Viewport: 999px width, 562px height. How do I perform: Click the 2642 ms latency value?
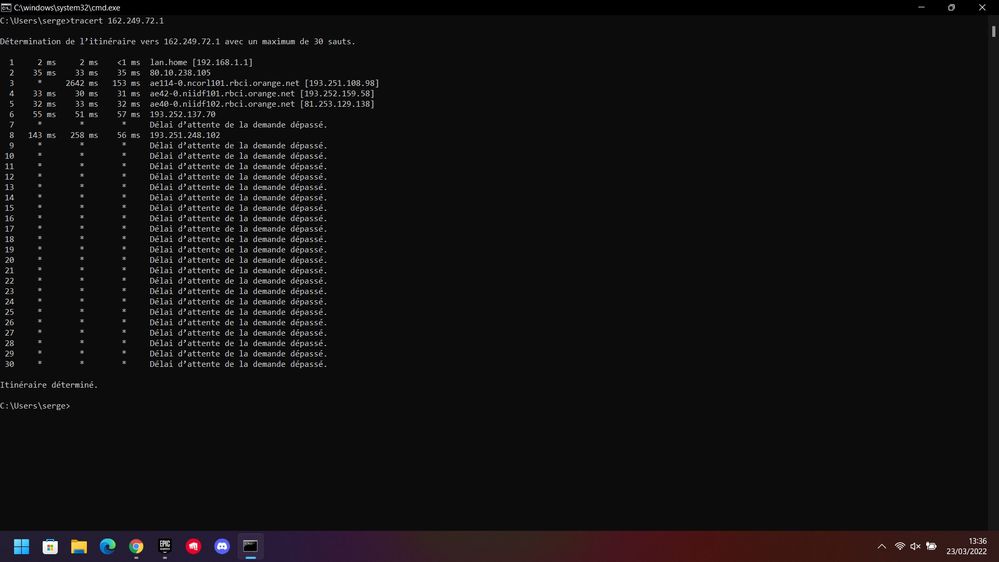tap(82, 83)
